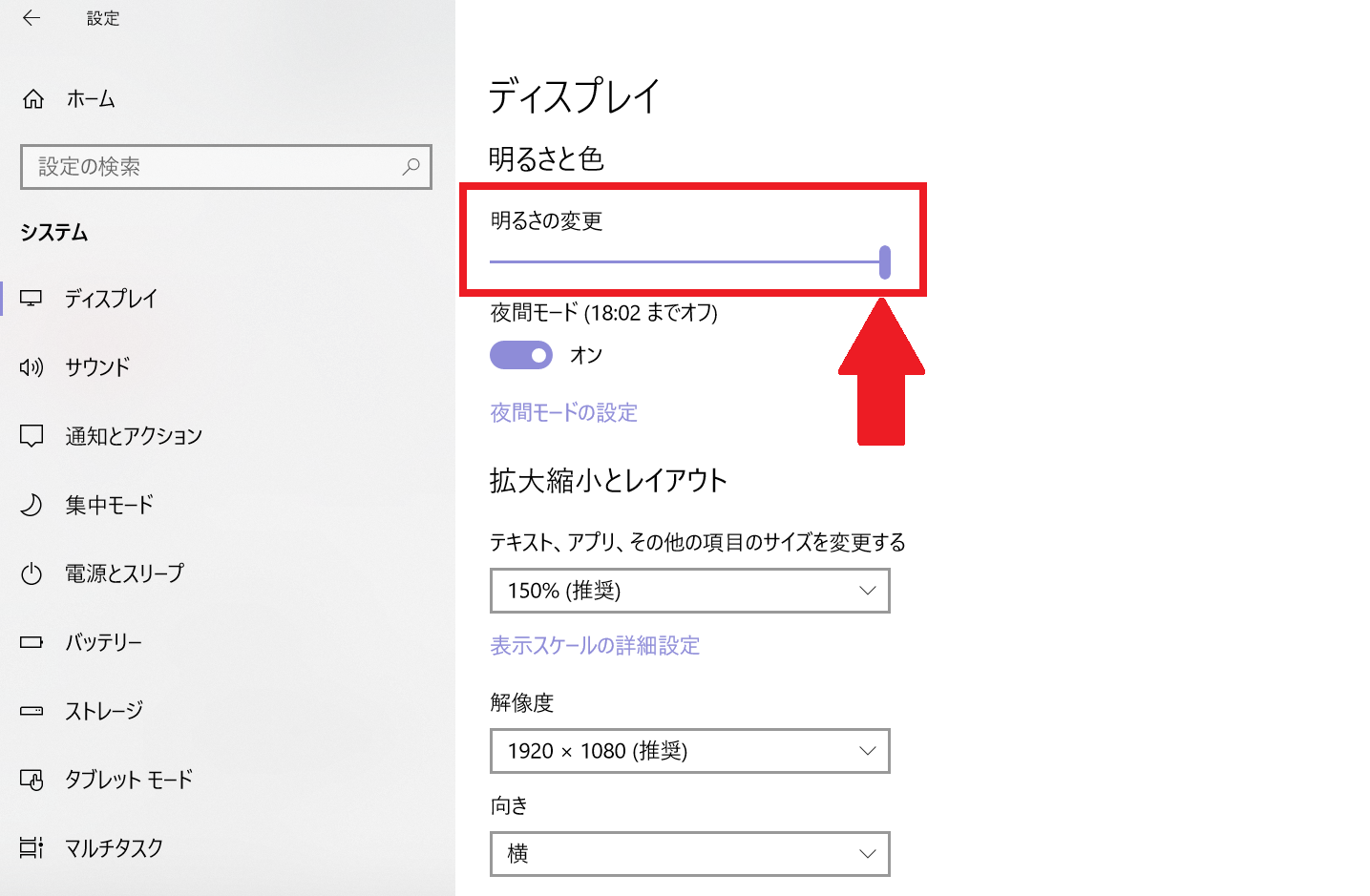Select the 集中モード moon icon

32,504
